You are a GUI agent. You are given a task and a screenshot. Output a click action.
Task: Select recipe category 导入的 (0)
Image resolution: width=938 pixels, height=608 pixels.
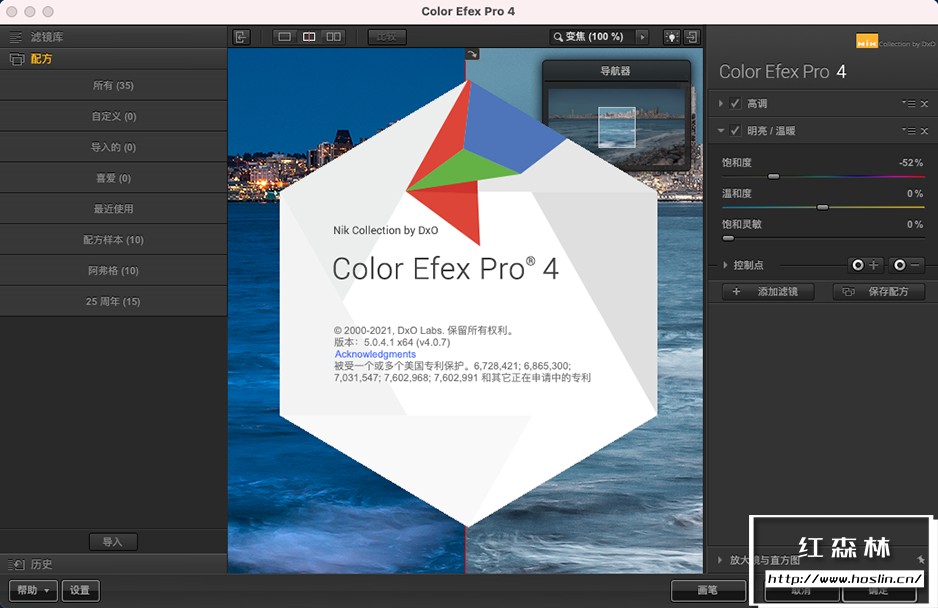click(x=114, y=147)
